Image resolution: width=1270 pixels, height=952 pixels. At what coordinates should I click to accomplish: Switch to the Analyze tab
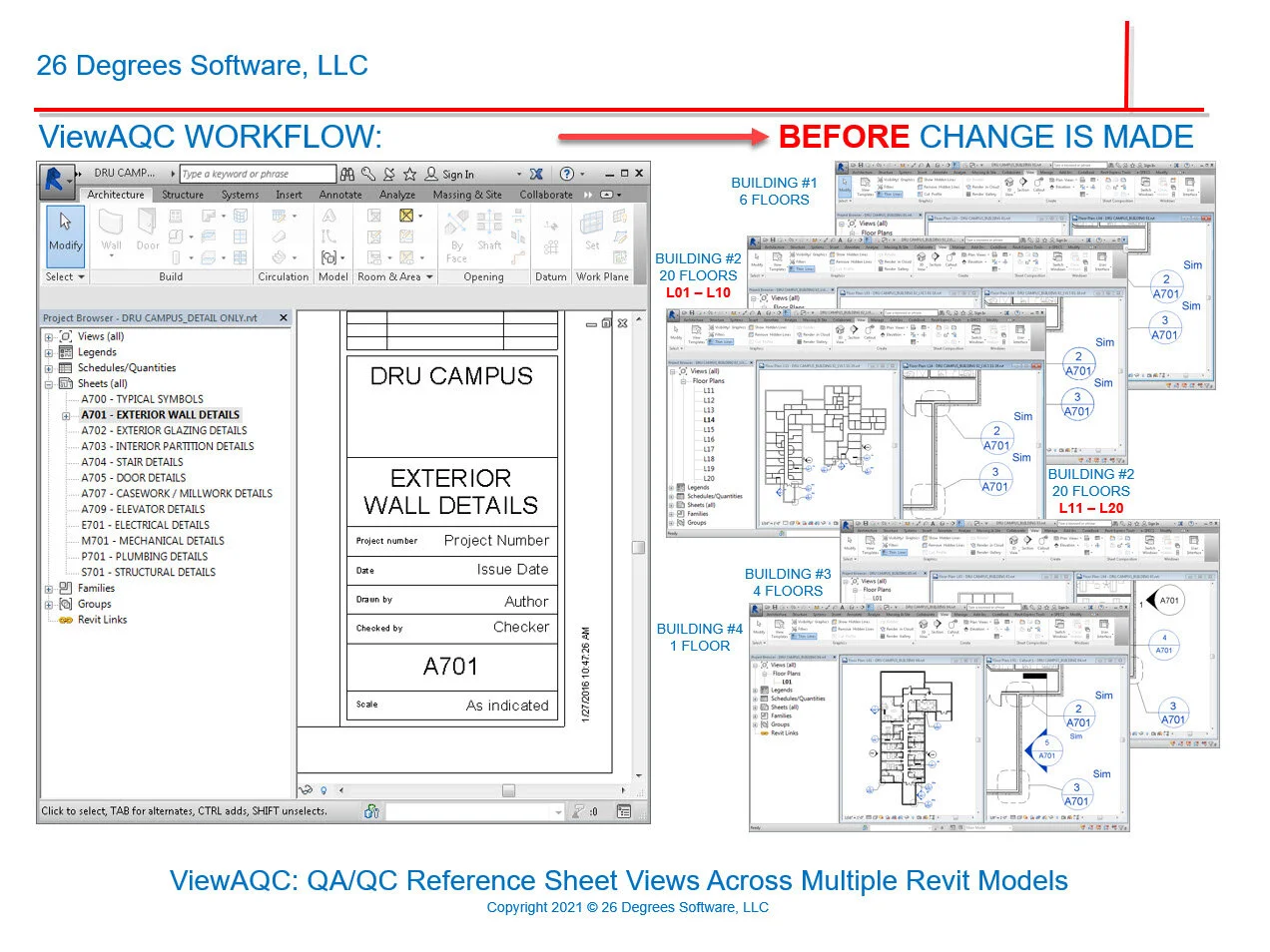397,195
